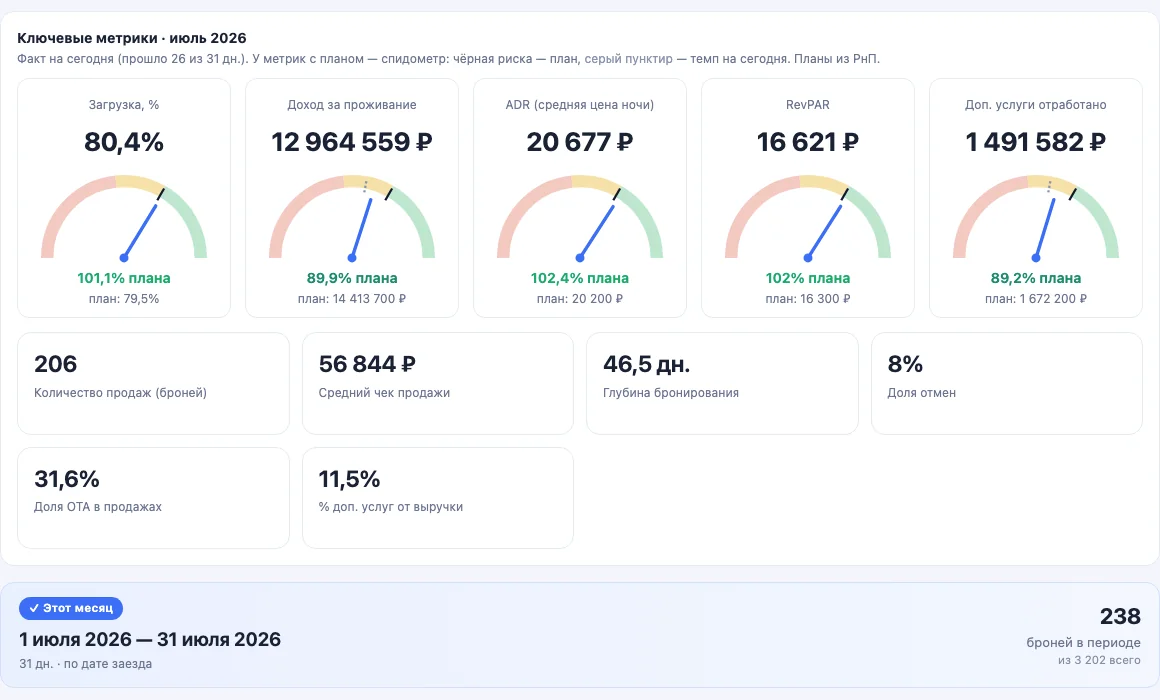Open date range 1 июля 2026 — 31 июля 2026

pyautogui.click(x=150, y=639)
